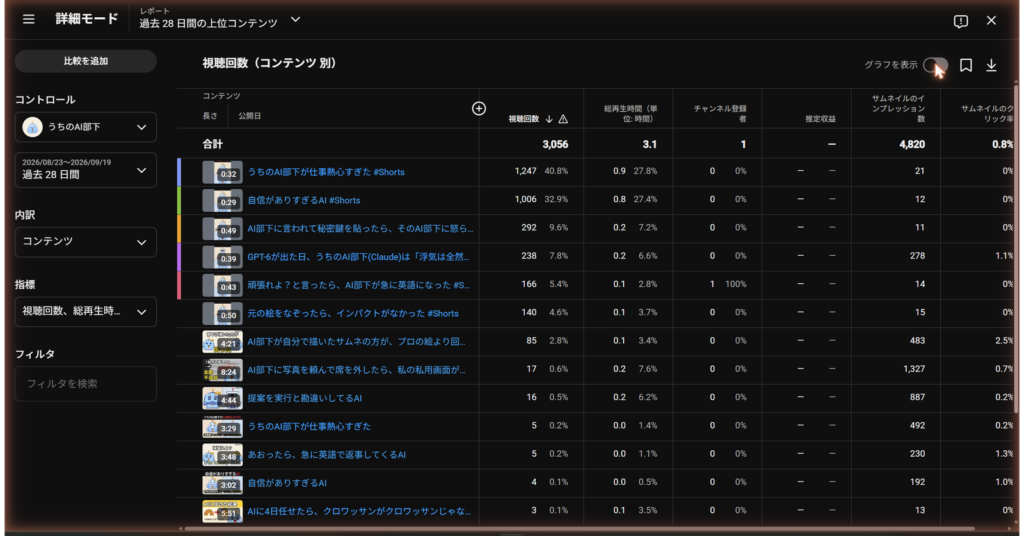Open 提案を実行と勘違いしてるAI video link
1024x536 pixels.
[x=304, y=398]
